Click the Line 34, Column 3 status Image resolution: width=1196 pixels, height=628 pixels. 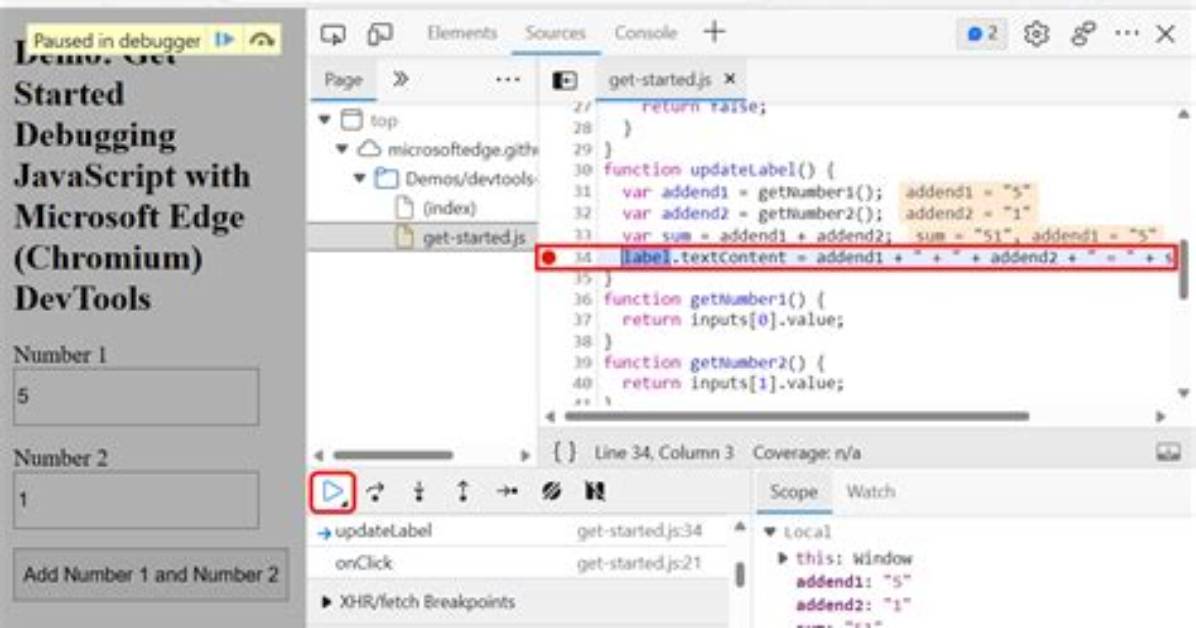pos(664,452)
